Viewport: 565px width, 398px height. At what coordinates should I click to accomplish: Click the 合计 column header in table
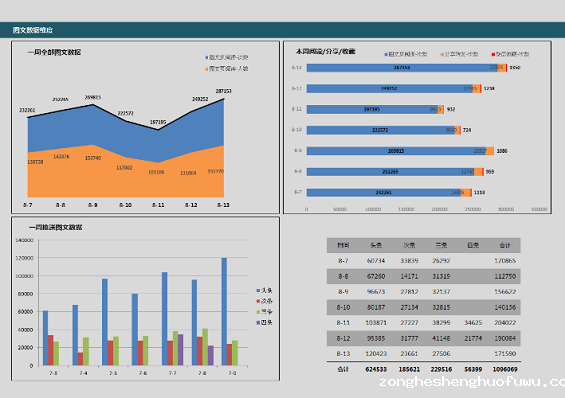[x=505, y=246]
